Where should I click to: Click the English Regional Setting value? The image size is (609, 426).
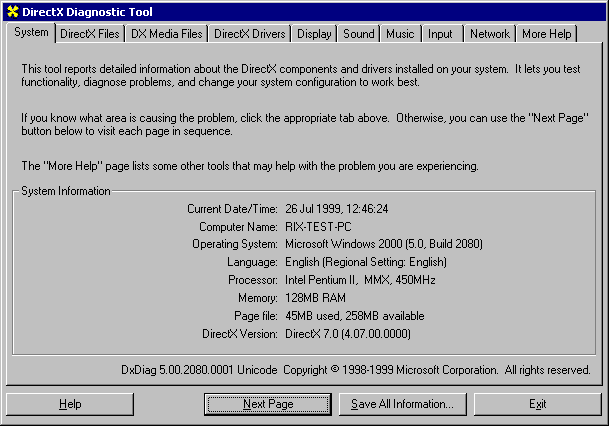(366, 262)
